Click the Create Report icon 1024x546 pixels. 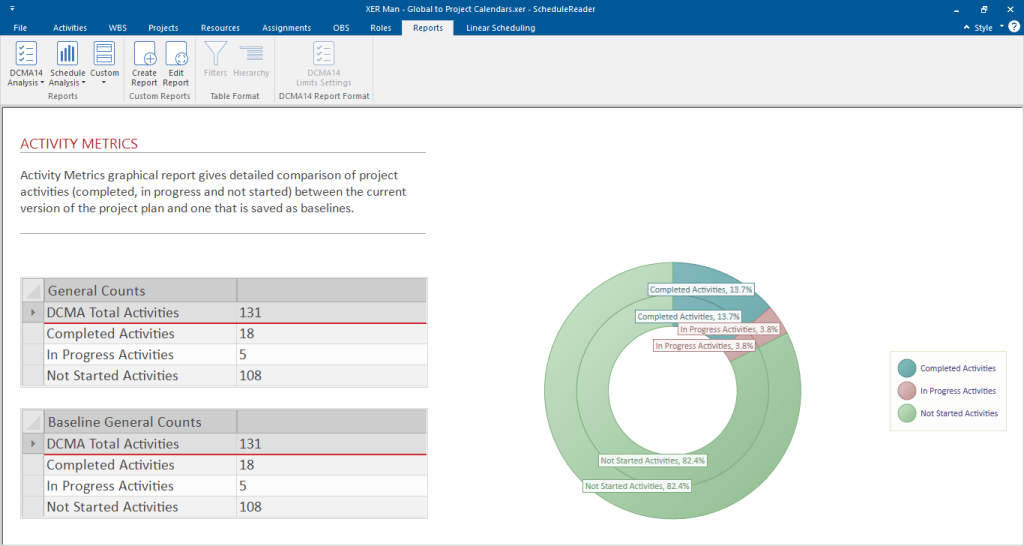click(x=144, y=54)
